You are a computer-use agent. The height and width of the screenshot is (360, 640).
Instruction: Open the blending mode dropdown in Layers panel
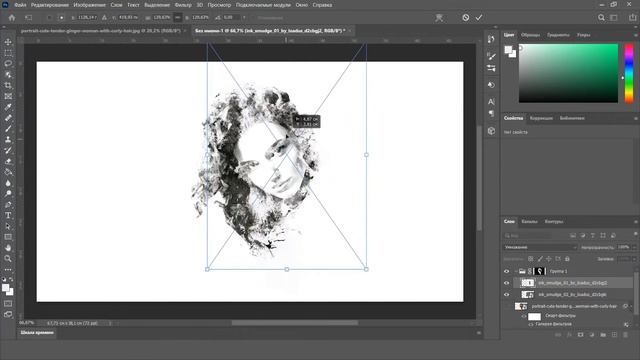click(540, 247)
